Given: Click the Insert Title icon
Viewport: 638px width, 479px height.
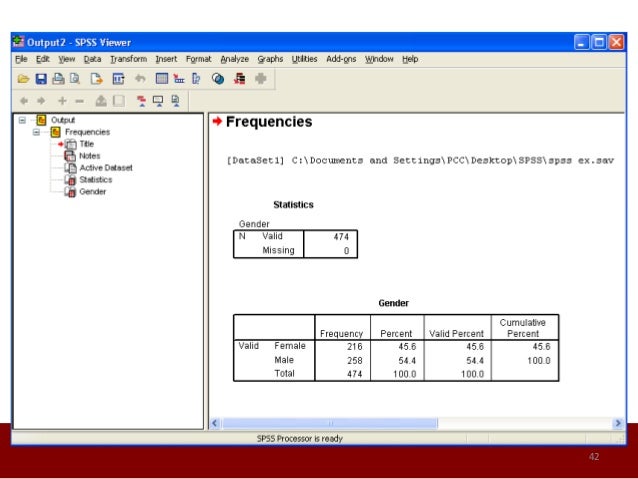Looking at the screenshot, I should pyautogui.click(x=158, y=101).
